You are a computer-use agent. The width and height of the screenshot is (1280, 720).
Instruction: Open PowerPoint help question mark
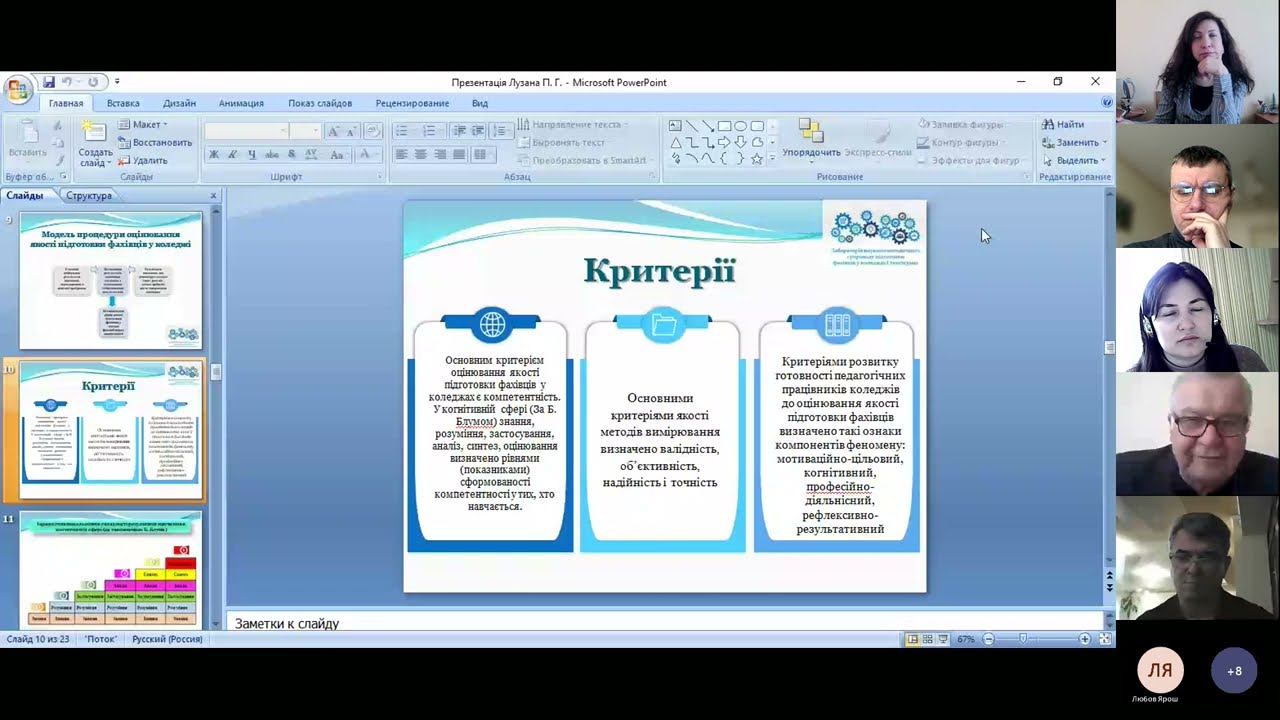pyautogui.click(x=1106, y=102)
